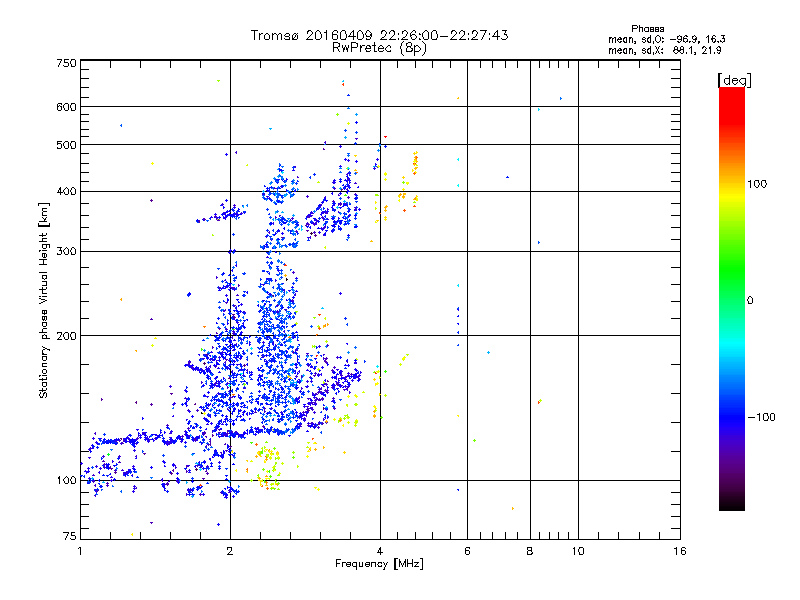Click the x-axis tick label '6'
This screenshot has height=600, width=800.
[467, 551]
